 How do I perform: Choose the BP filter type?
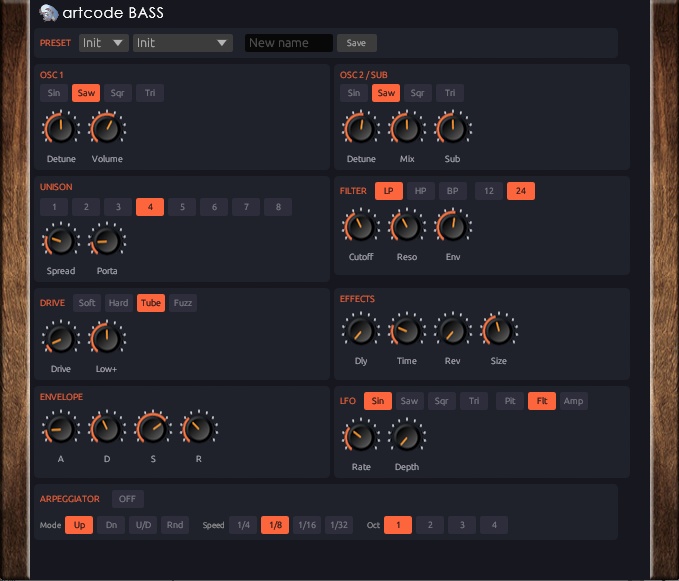(453, 191)
